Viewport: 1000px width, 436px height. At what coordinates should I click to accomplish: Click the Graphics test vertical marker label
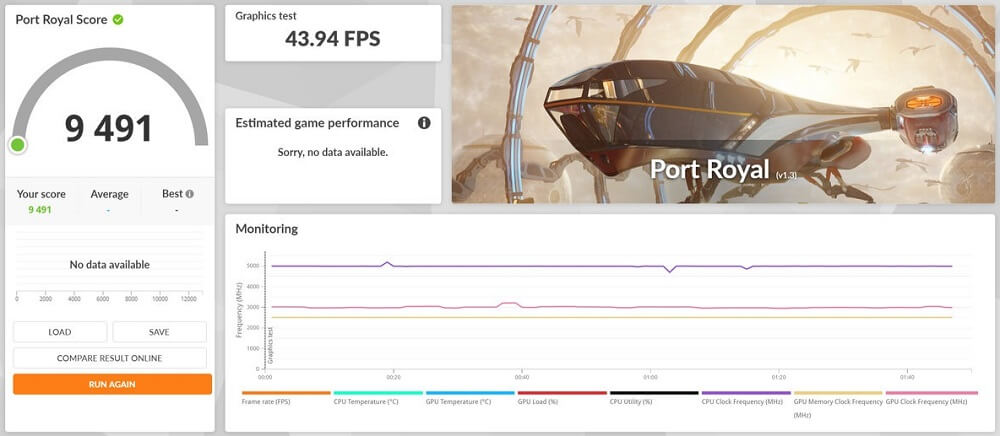pyautogui.click(x=270, y=345)
